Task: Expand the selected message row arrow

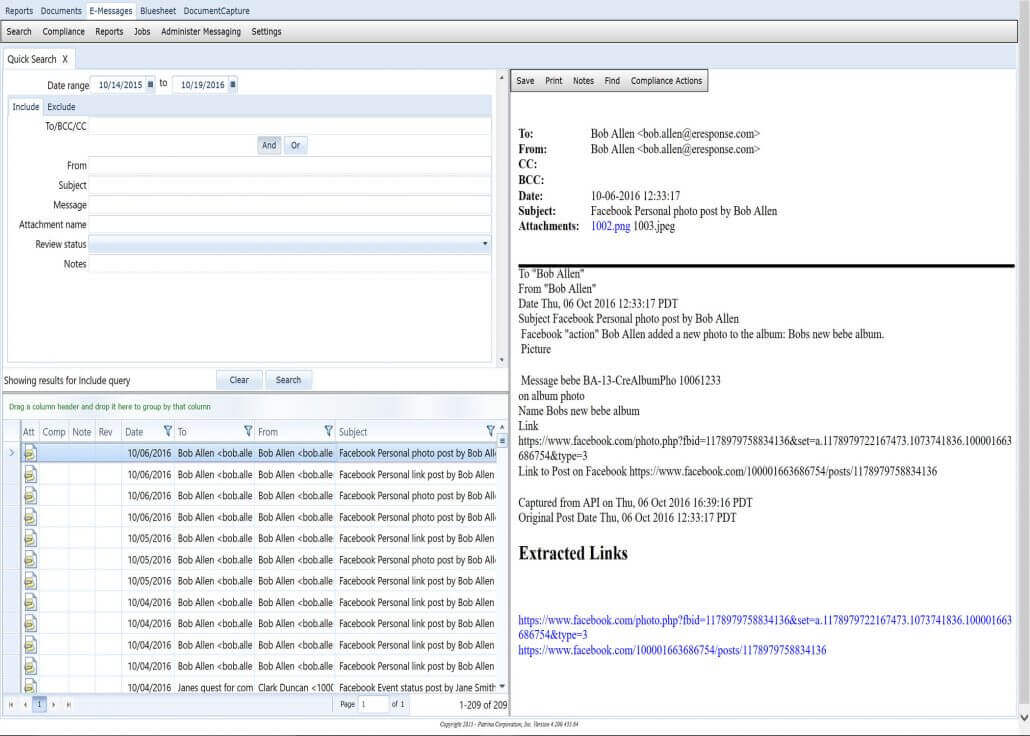Action: click(10, 452)
